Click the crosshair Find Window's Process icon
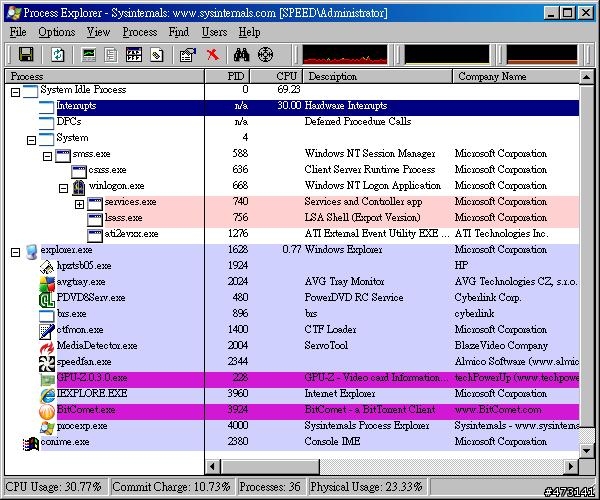This screenshot has height=500, width=600. coord(265,54)
